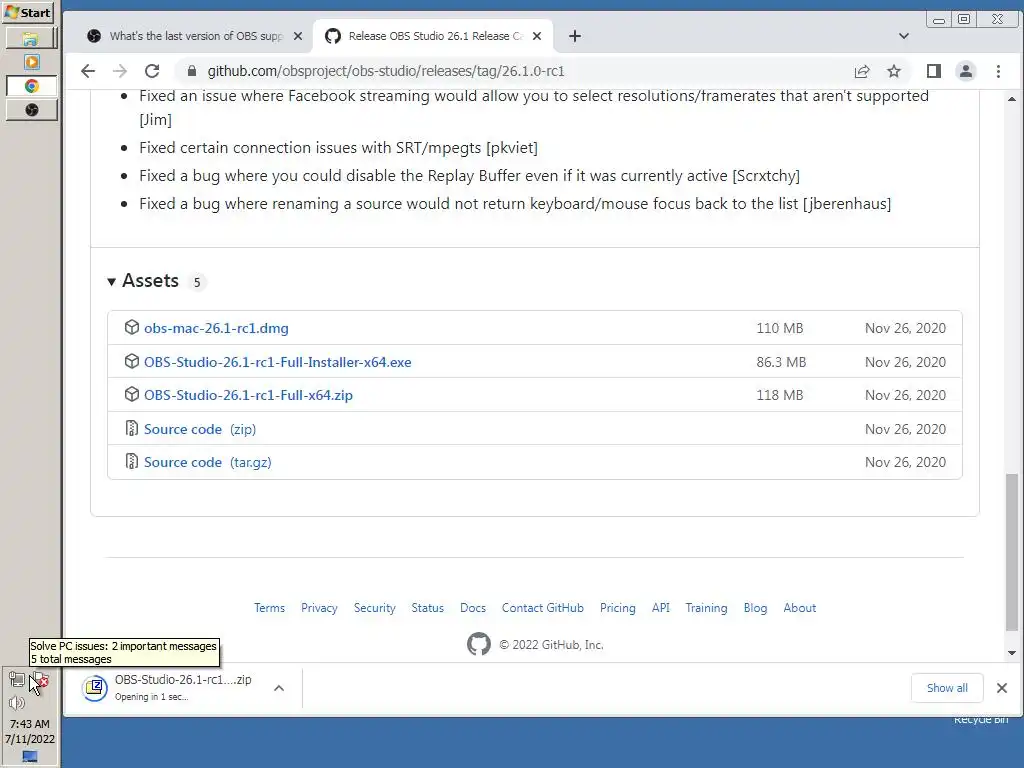
Task: Open OBS Studio taskbar icon
Action: click(31, 110)
